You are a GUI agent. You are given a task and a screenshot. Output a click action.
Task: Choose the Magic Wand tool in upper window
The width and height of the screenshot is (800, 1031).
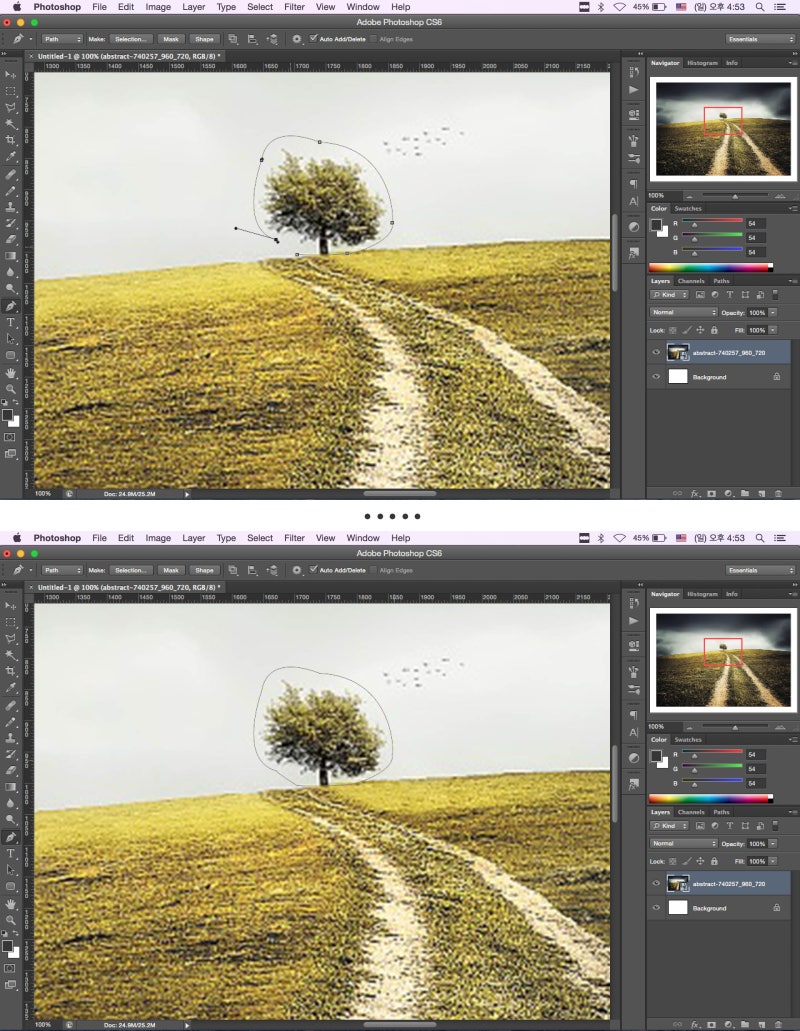[11, 124]
